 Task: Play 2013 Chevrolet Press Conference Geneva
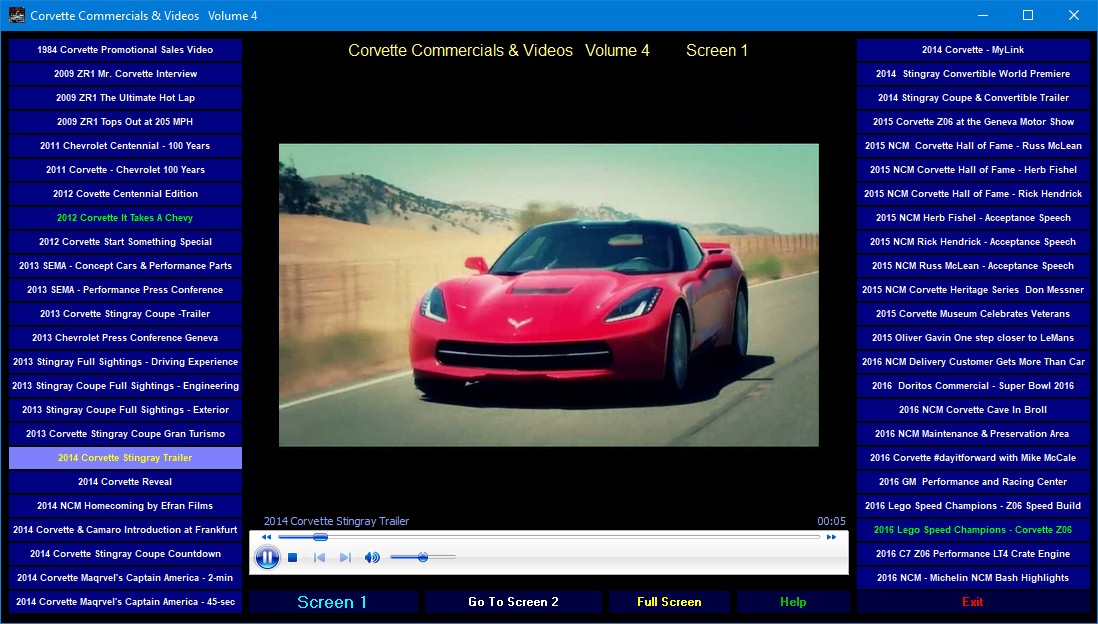(x=125, y=338)
